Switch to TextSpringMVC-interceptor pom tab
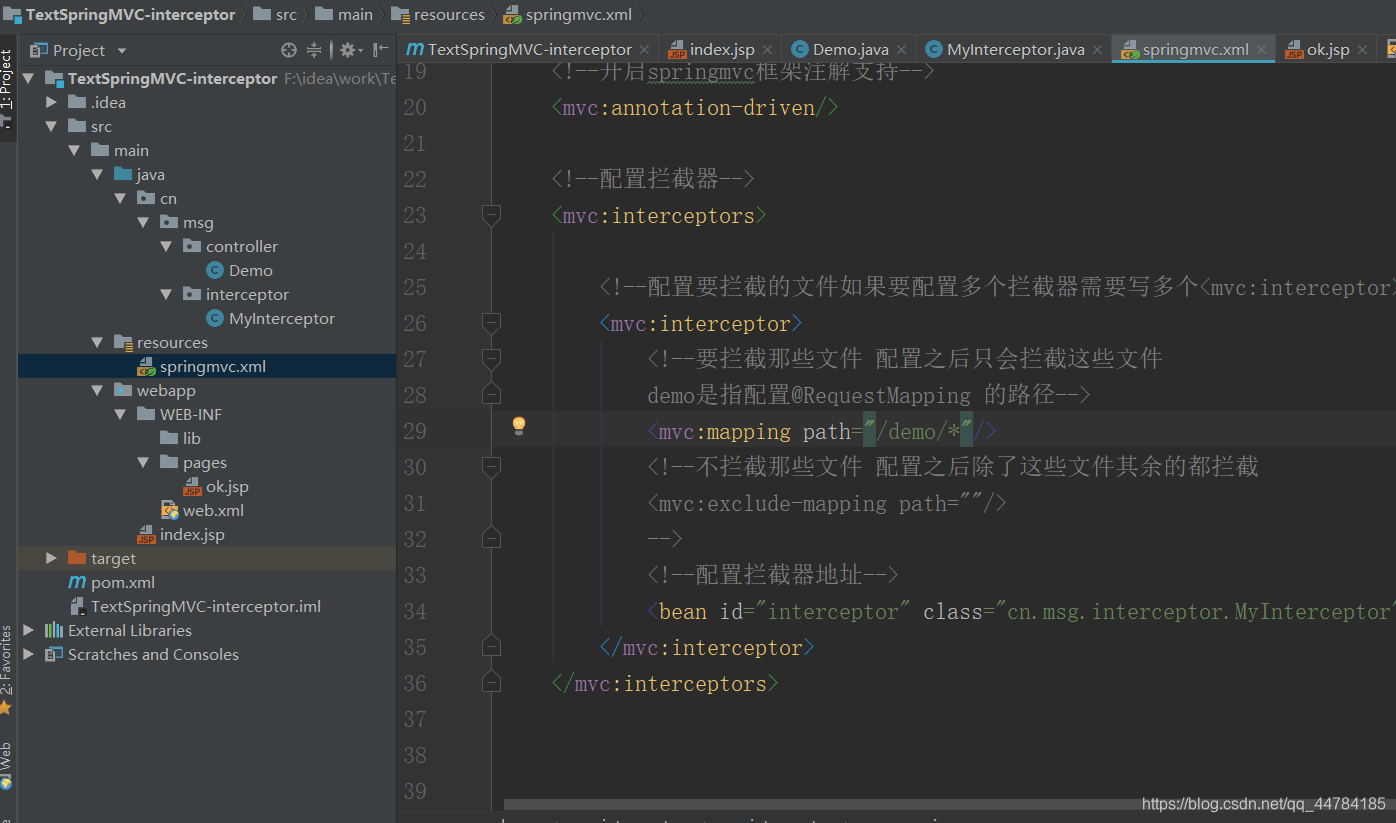Image resolution: width=1396 pixels, height=823 pixels. [x=529, y=49]
